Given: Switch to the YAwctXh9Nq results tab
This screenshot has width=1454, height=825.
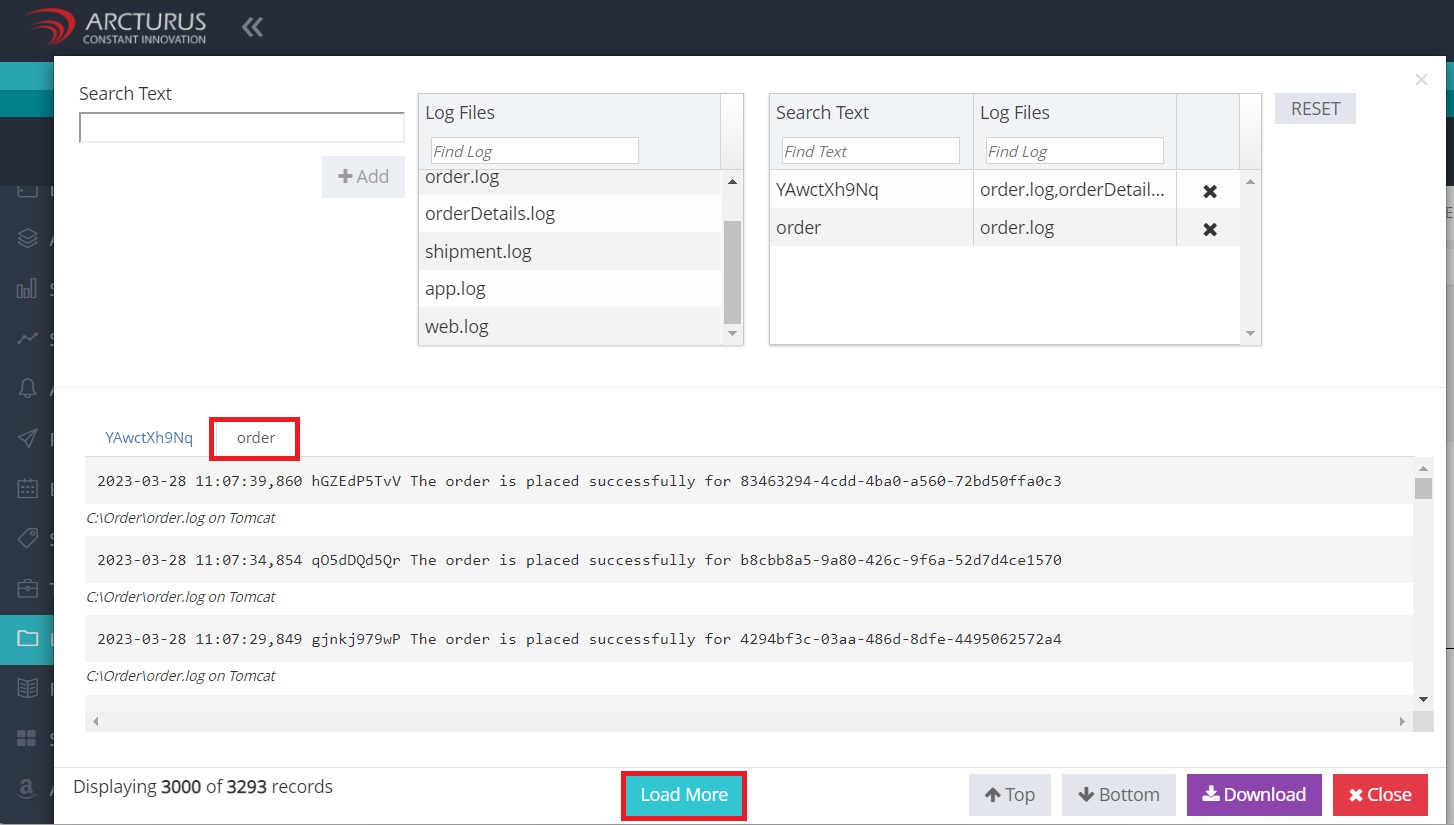Looking at the screenshot, I should (149, 438).
